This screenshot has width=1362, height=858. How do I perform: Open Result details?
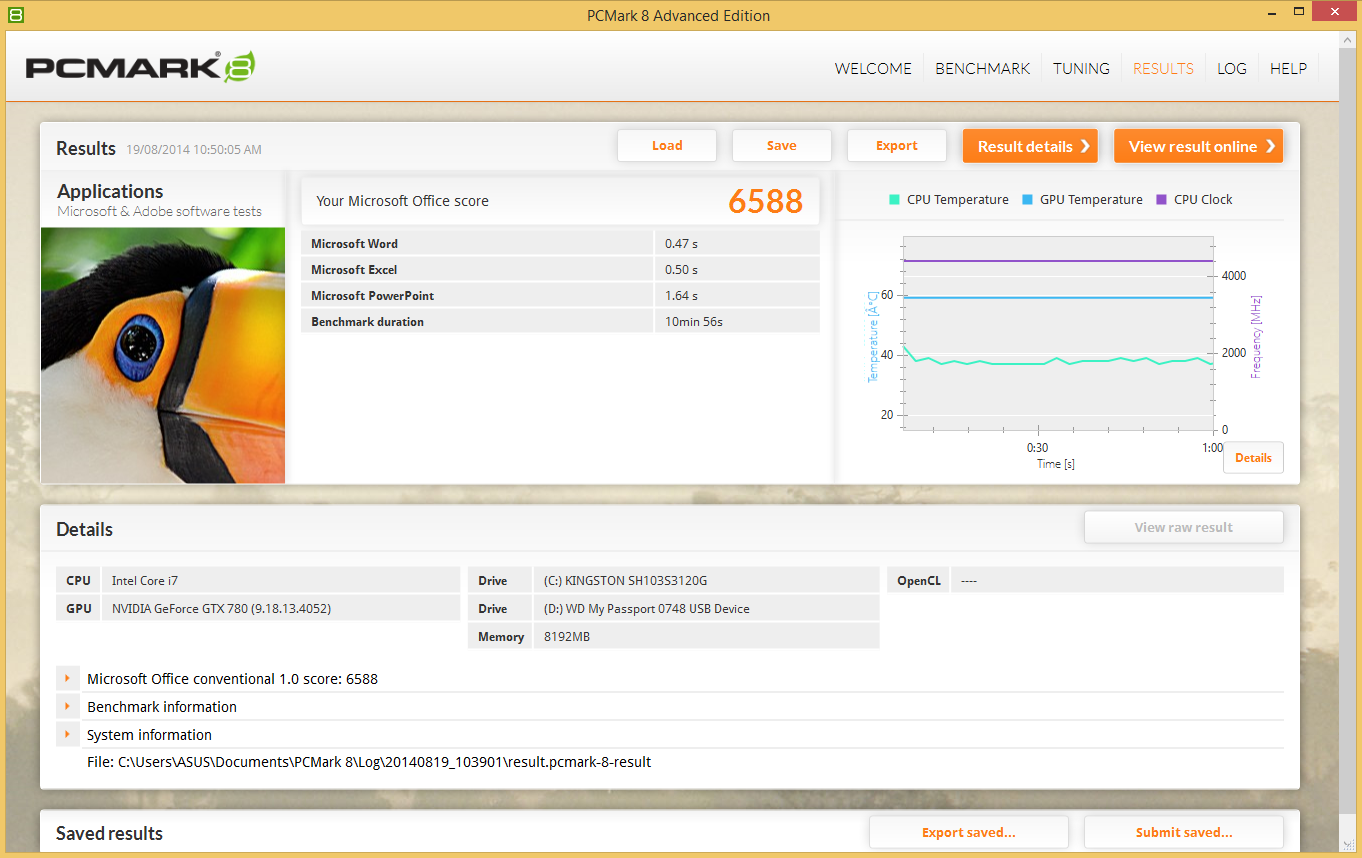[x=1030, y=146]
